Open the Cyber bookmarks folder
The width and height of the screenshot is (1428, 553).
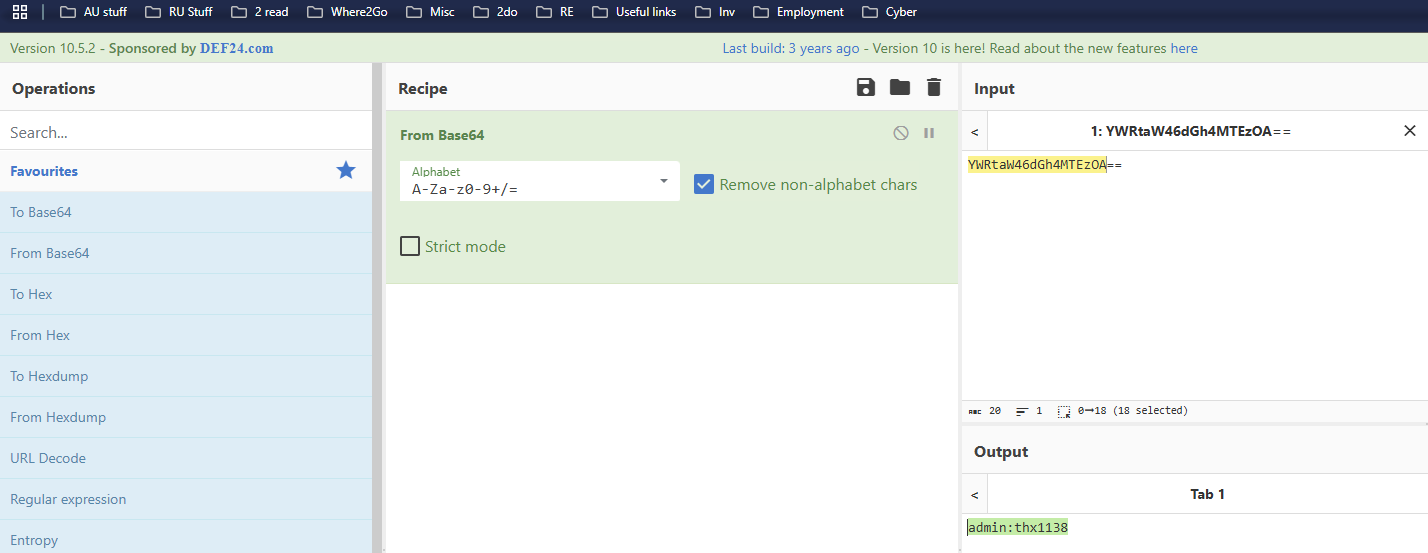pyautogui.click(x=888, y=12)
